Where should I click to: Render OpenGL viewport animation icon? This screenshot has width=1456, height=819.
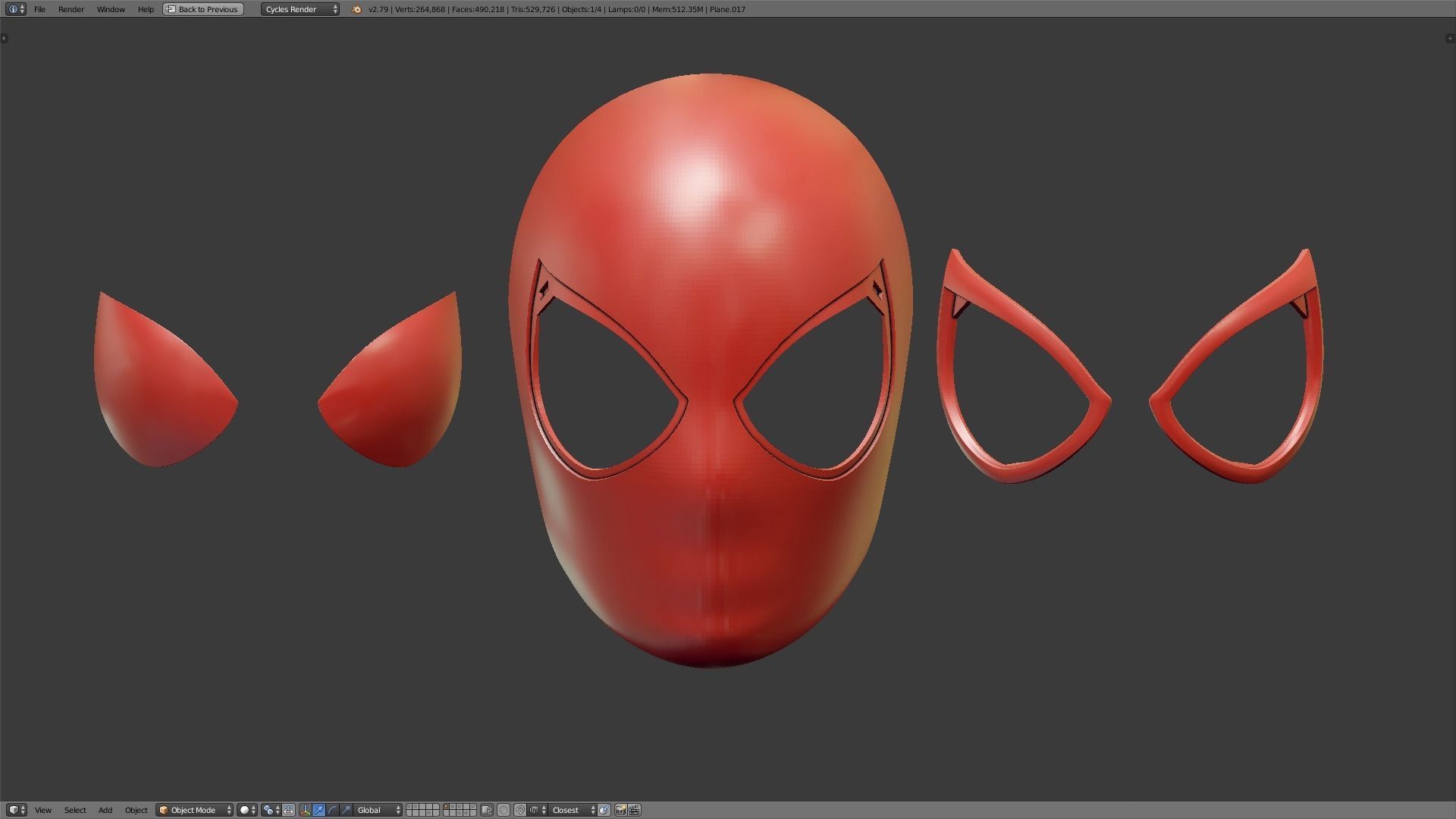click(635, 810)
